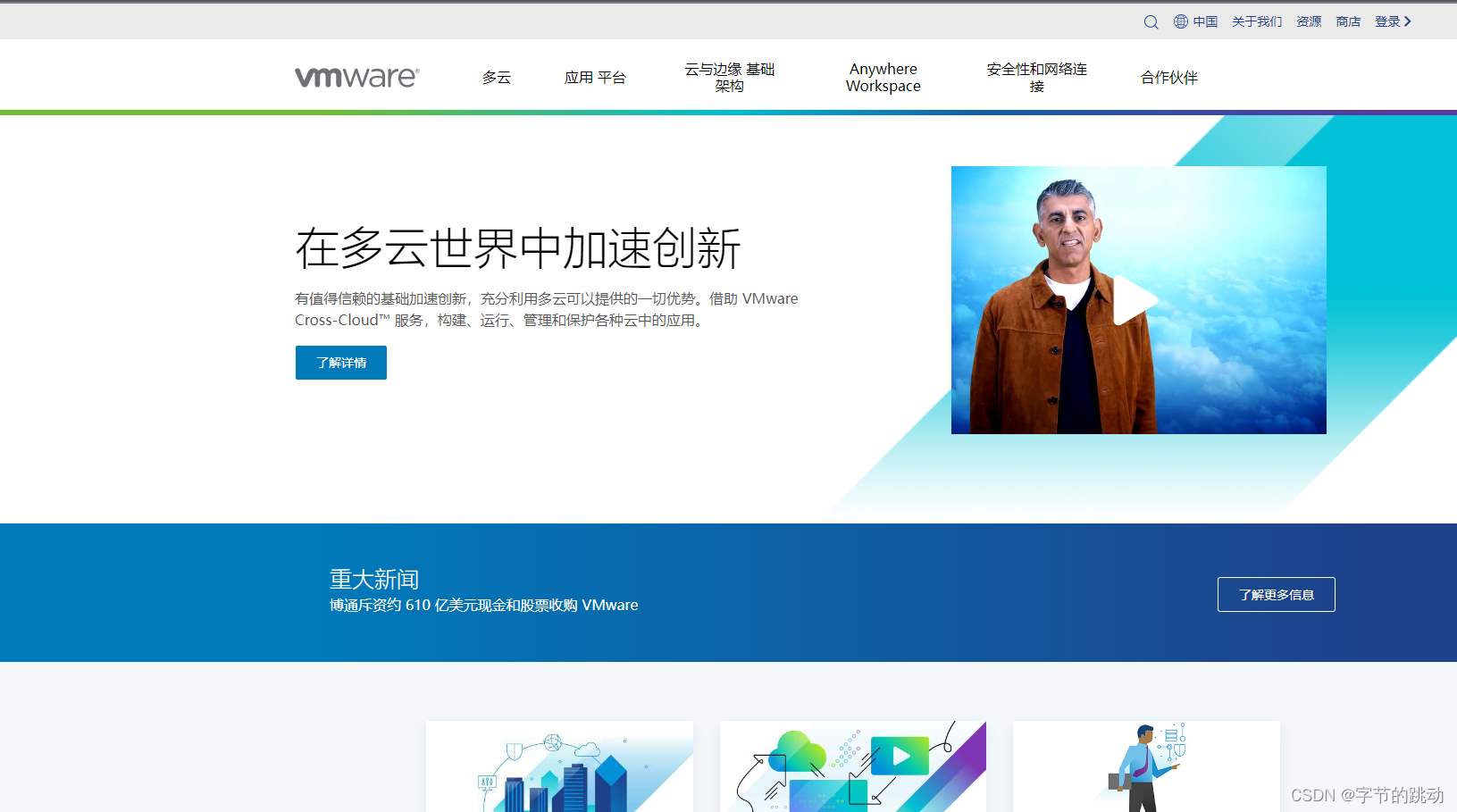Viewport: 1457px width, 812px height.
Task: Open the 中国 region selector
Action: 1205,21
